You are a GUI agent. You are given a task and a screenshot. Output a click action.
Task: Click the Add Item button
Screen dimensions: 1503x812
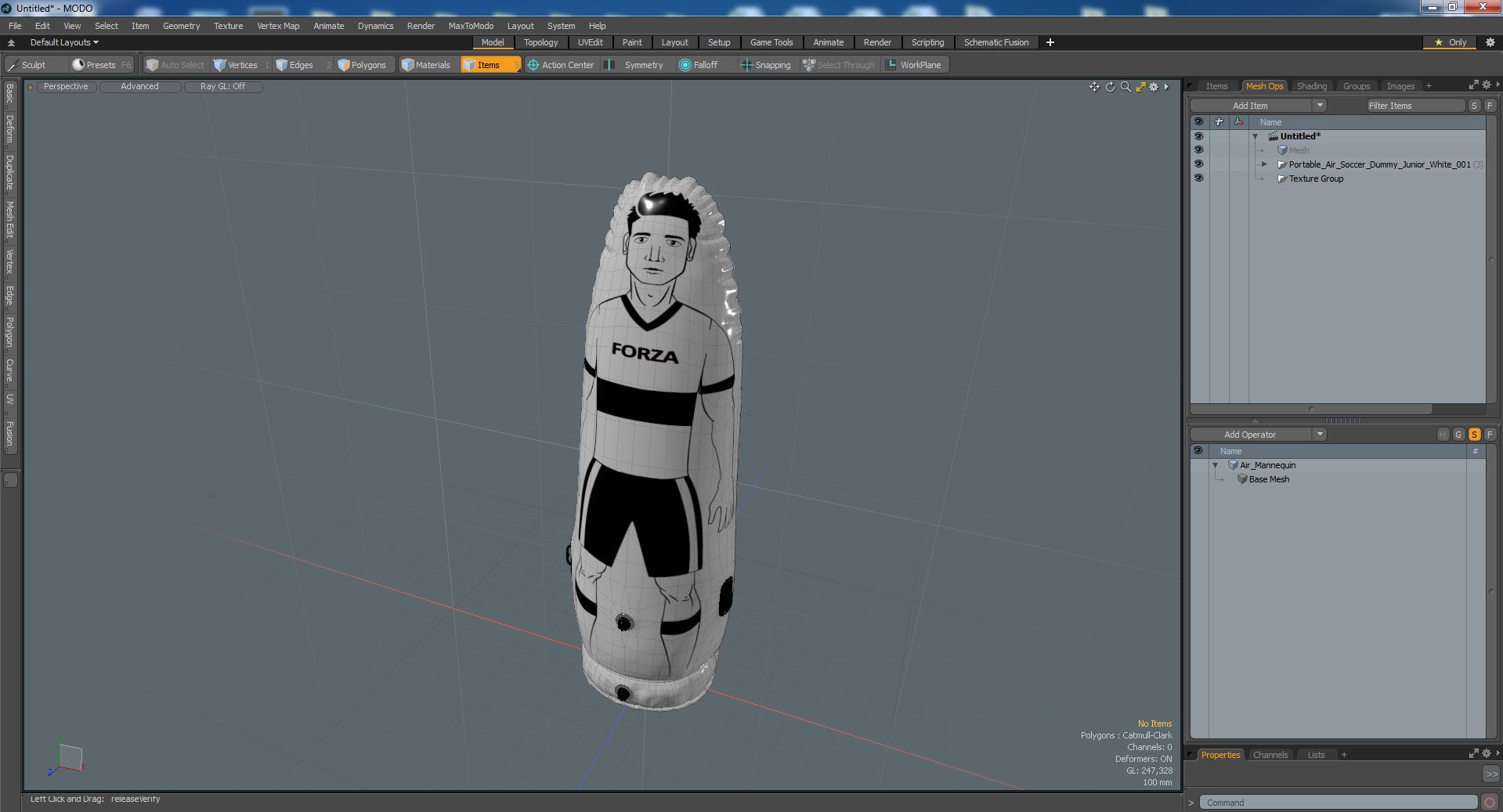pyautogui.click(x=1251, y=106)
